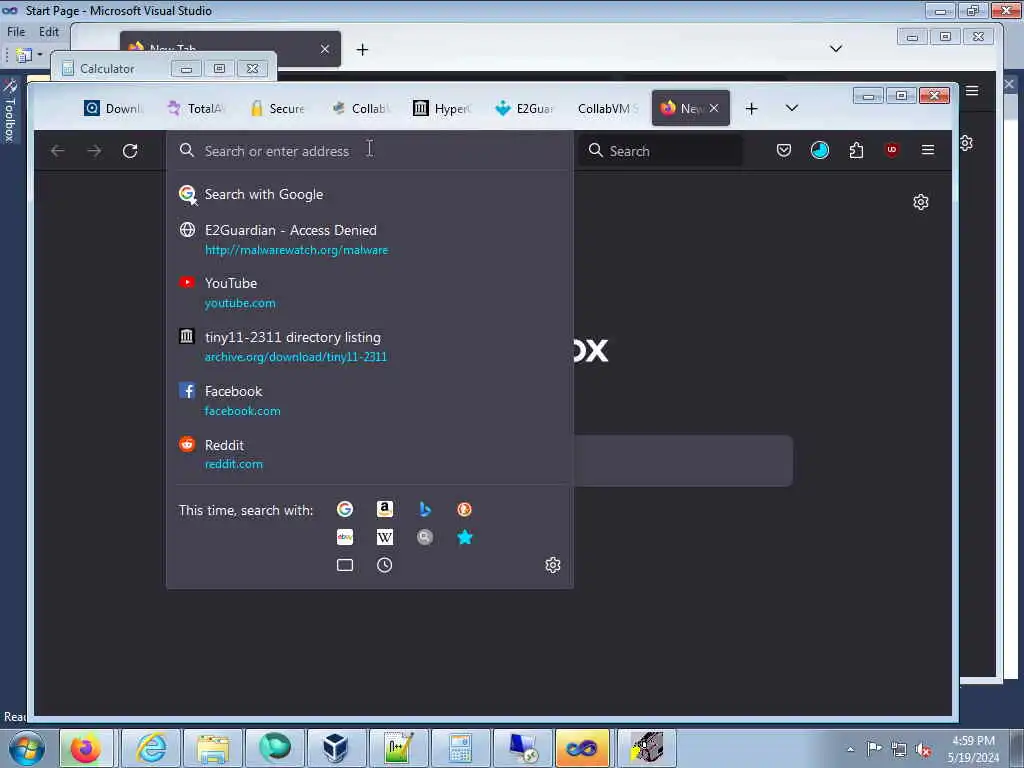Go back using the Firefox back arrow
This screenshot has height=768, width=1024.
[57, 151]
